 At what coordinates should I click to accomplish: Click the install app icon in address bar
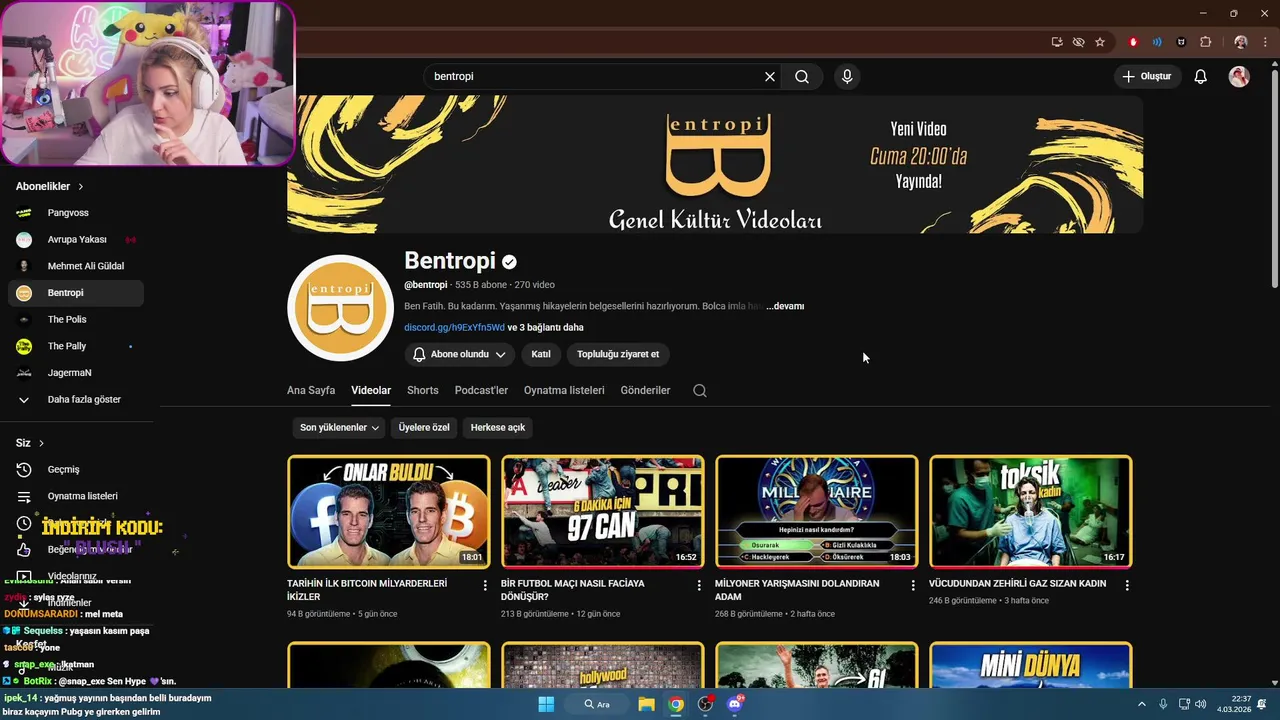coord(1057,42)
